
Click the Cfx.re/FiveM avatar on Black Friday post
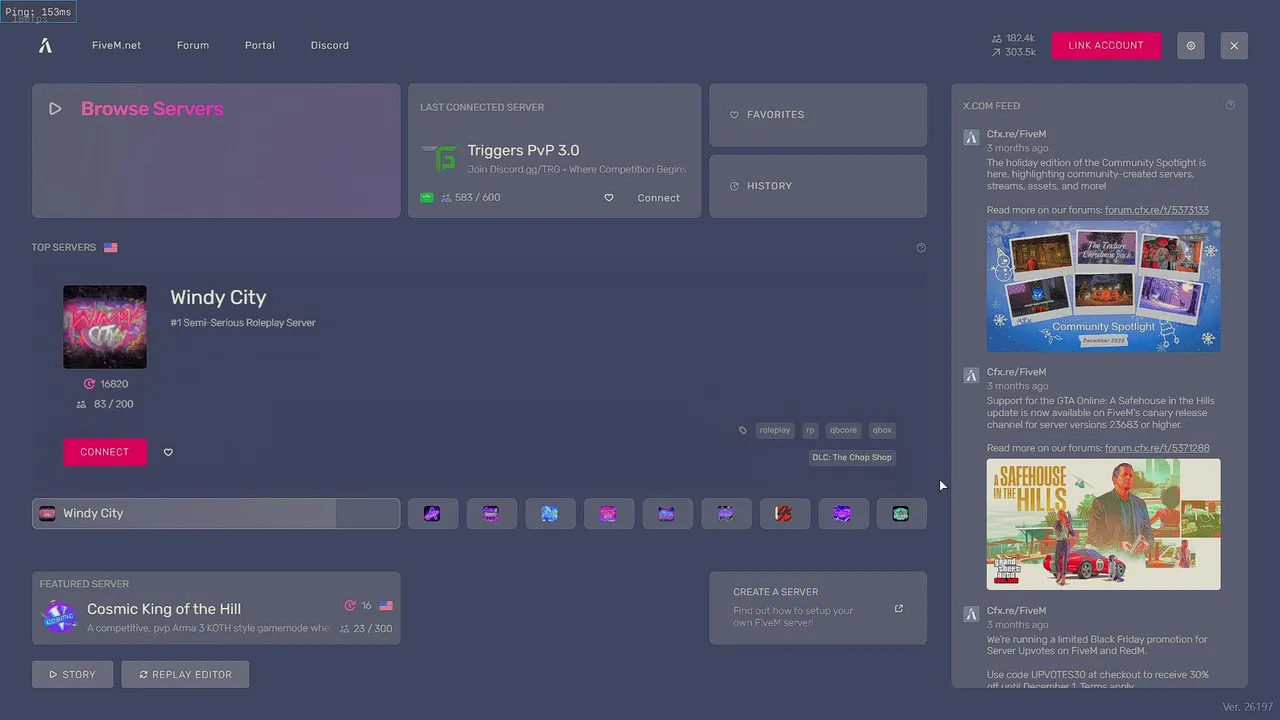(x=970, y=614)
